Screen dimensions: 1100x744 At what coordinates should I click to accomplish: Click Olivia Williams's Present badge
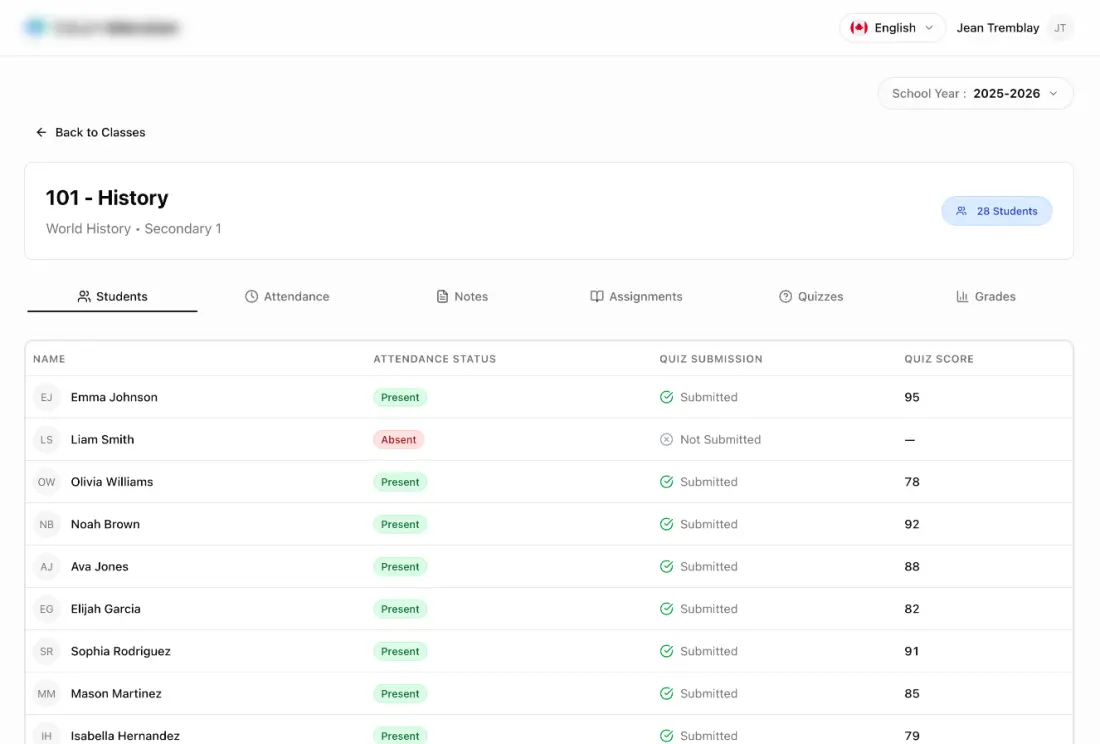(400, 482)
